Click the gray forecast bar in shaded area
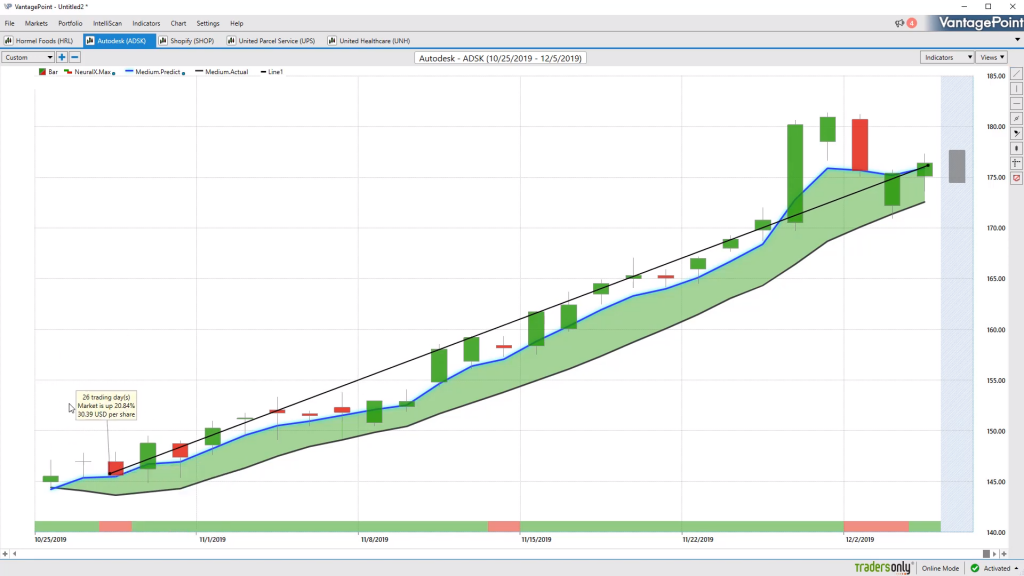1024x576 pixels. 957,167
